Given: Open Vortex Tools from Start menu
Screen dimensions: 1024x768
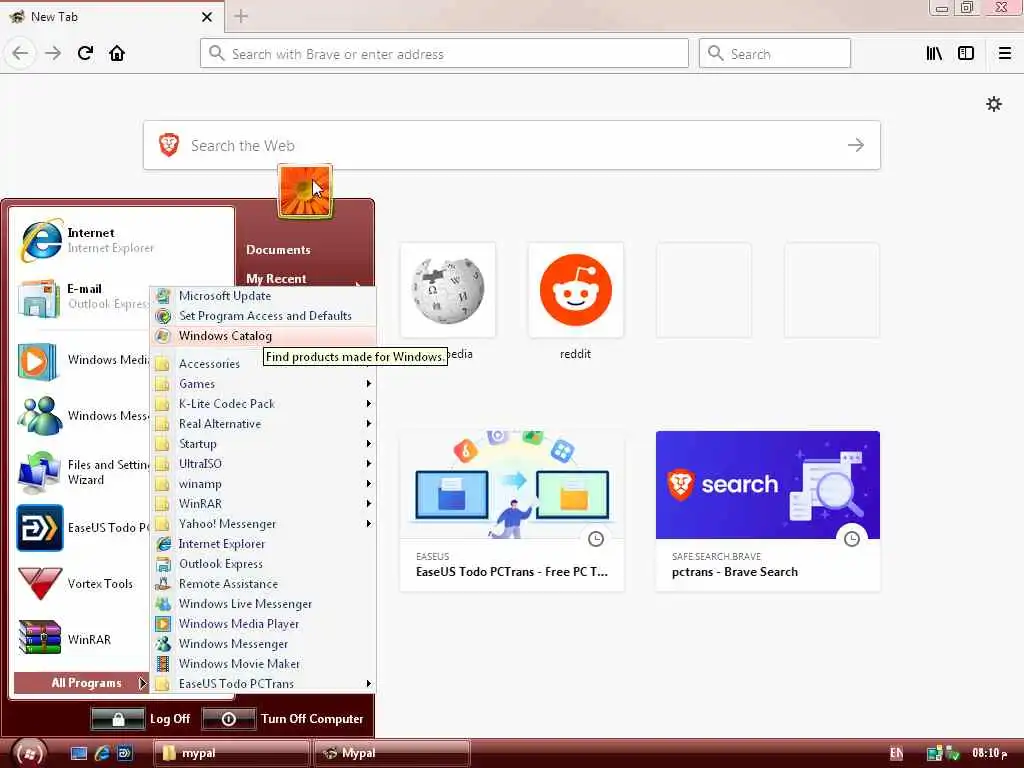Looking at the screenshot, I should pyautogui.click(x=83, y=583).
